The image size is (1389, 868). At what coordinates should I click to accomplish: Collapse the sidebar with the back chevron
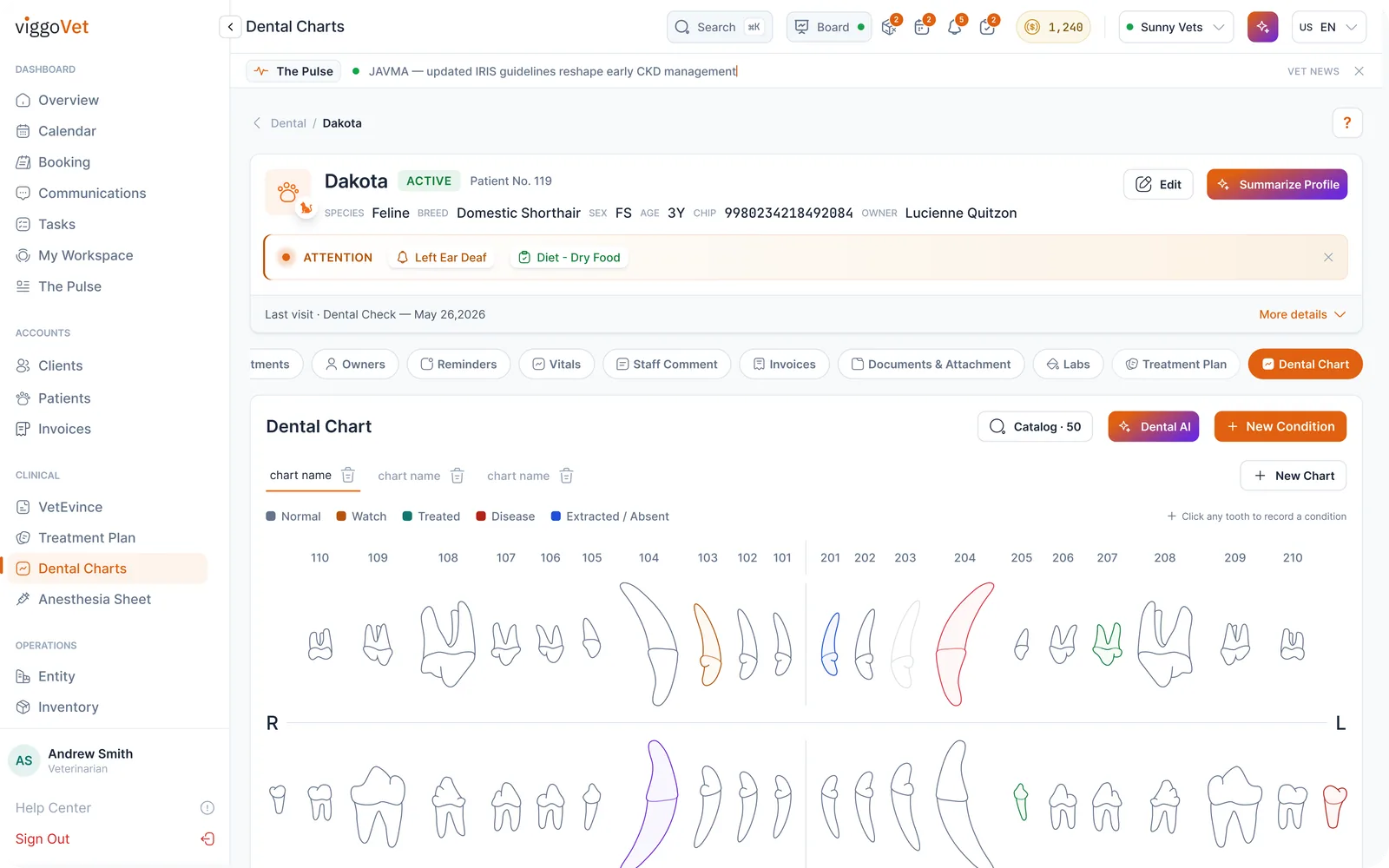click(230, 27)
